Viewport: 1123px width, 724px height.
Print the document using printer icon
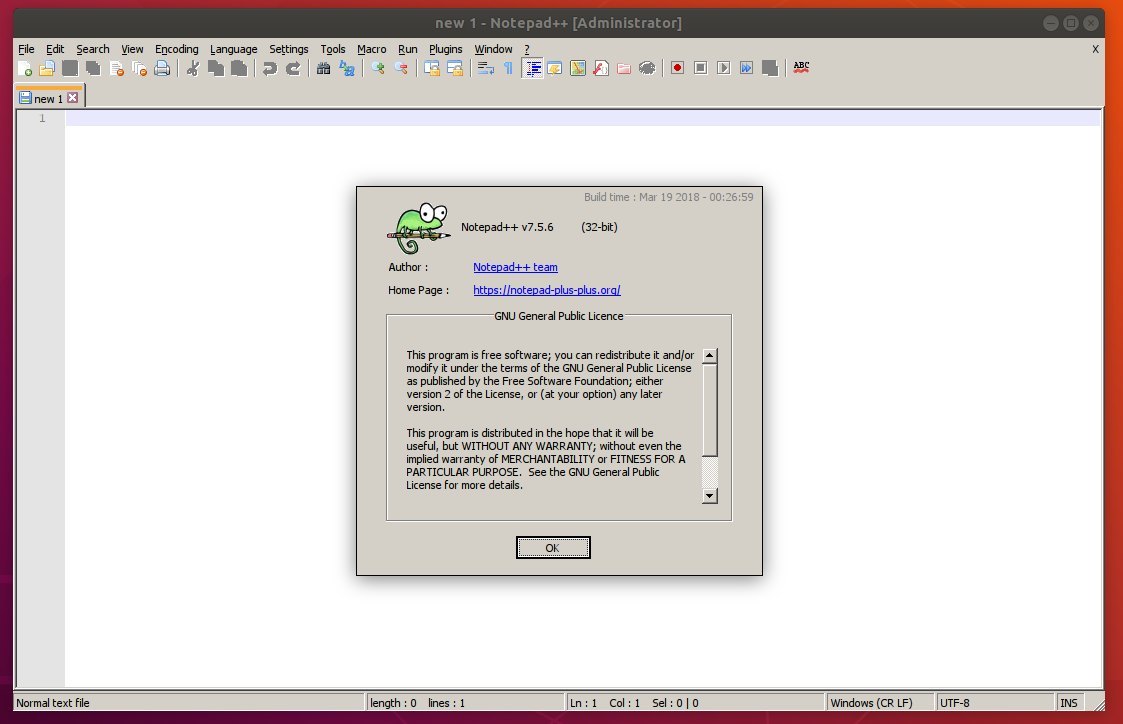click(163, 68)
